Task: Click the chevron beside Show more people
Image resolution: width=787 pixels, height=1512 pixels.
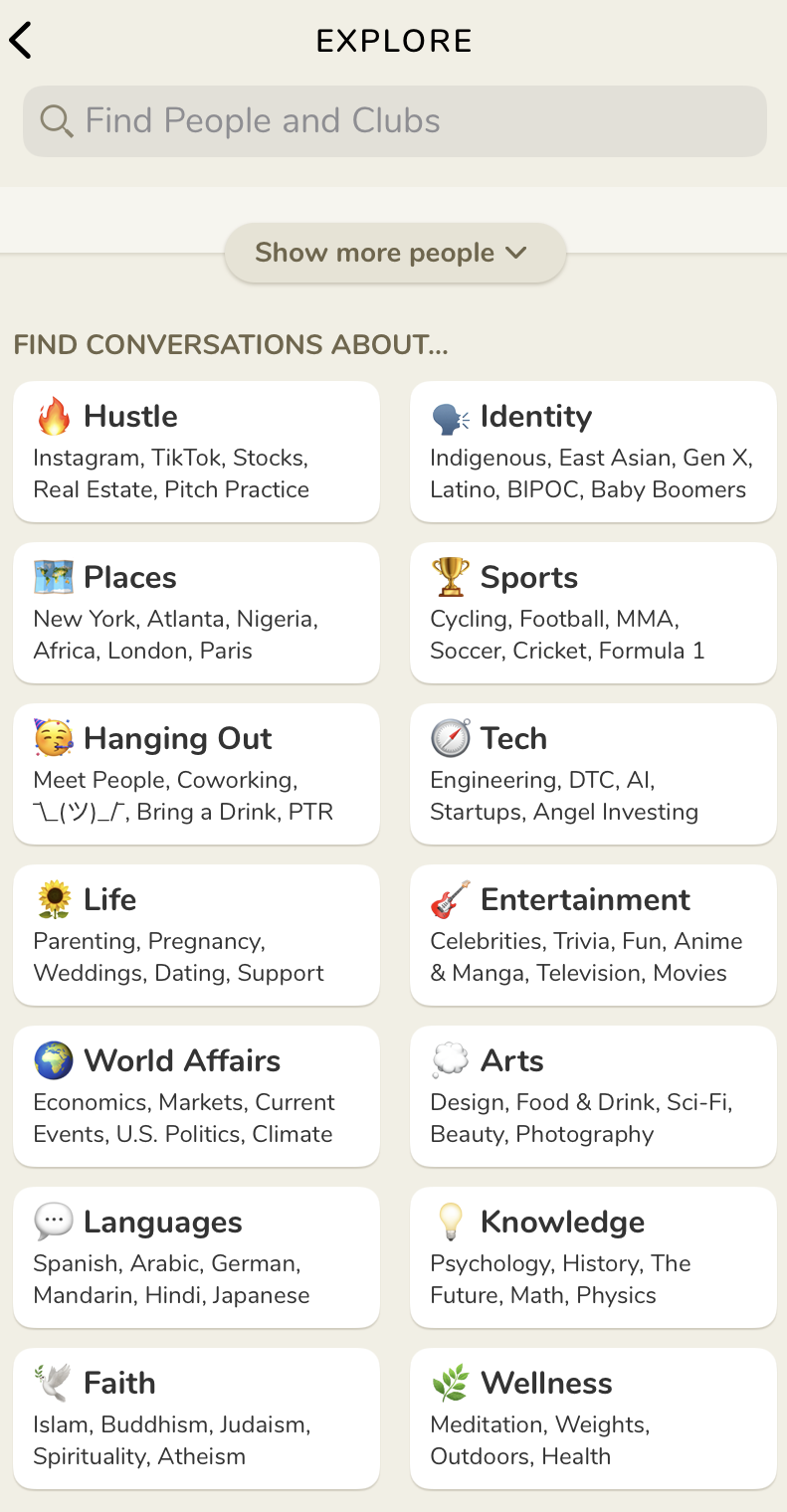Action: (516, 253)
